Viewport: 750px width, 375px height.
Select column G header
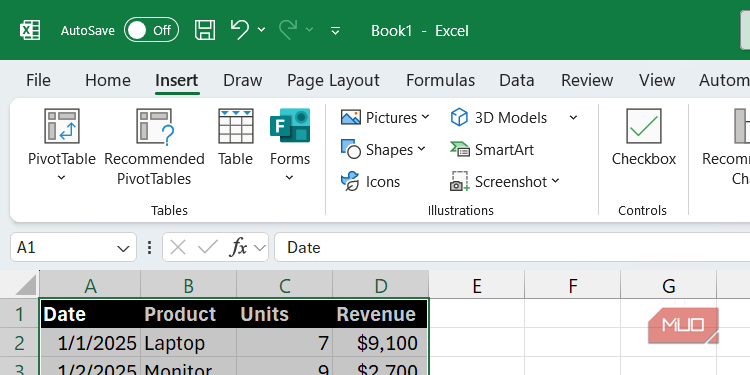point(669,286)
